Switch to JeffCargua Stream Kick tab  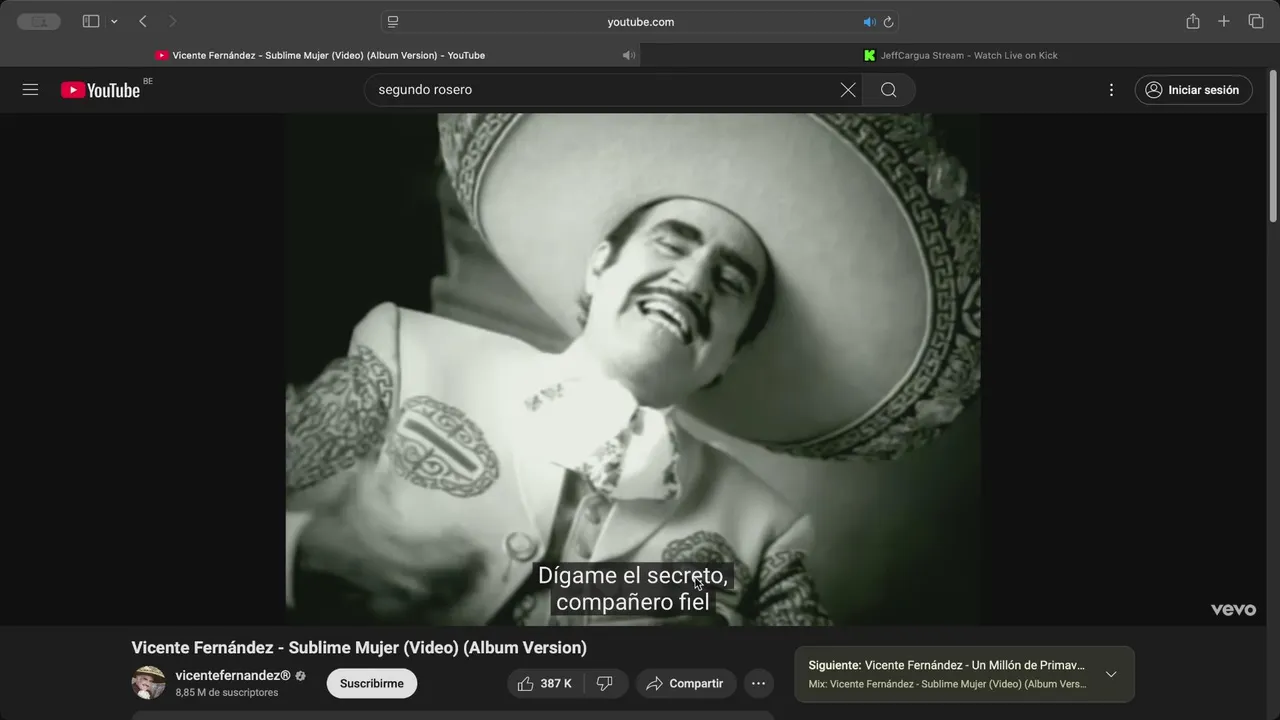(960, 55)
